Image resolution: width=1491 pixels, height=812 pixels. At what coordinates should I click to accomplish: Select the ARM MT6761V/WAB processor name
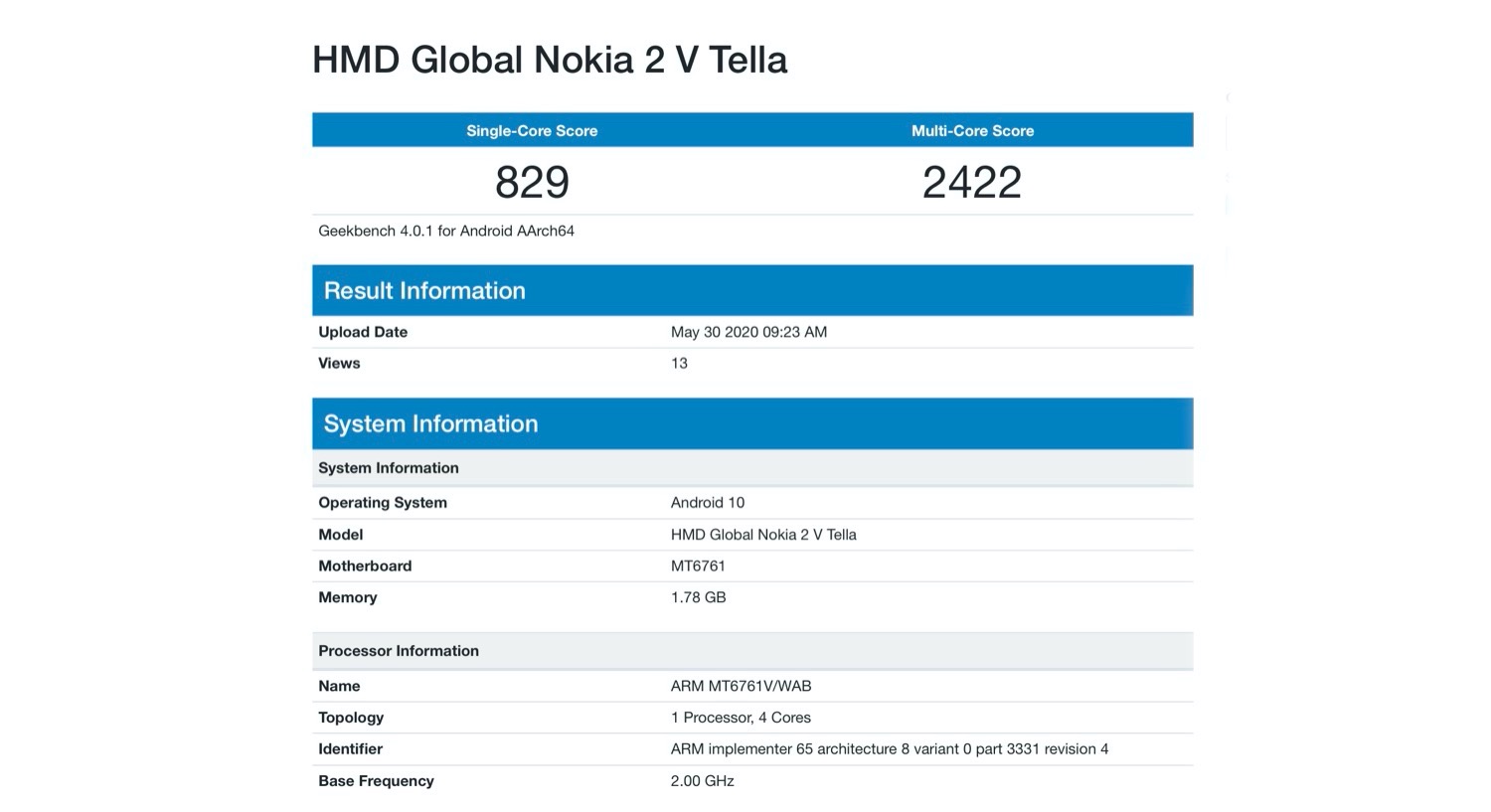pos(741,686)
